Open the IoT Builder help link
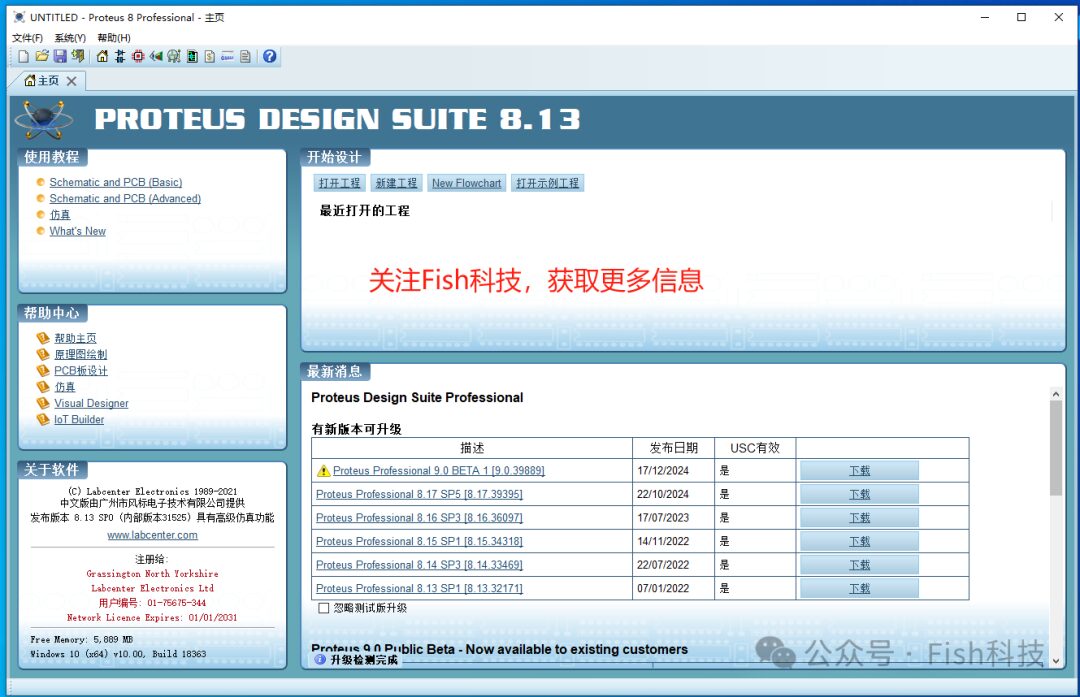1080x697 pixels. [x=79, y=419]
